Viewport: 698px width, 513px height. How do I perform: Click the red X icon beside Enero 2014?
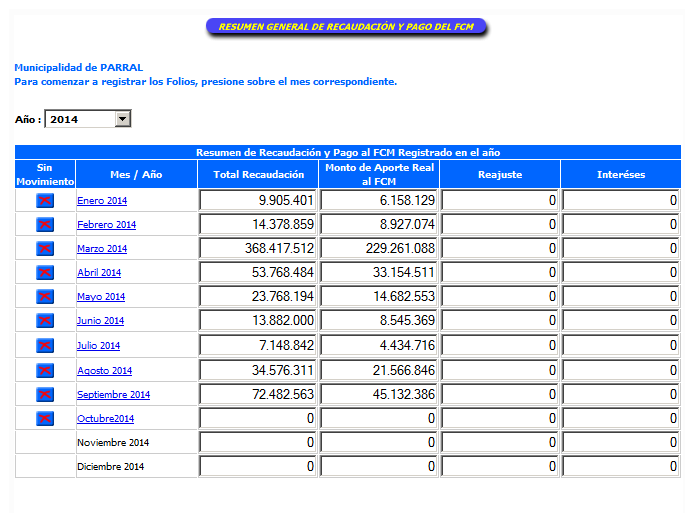point(45,200)
